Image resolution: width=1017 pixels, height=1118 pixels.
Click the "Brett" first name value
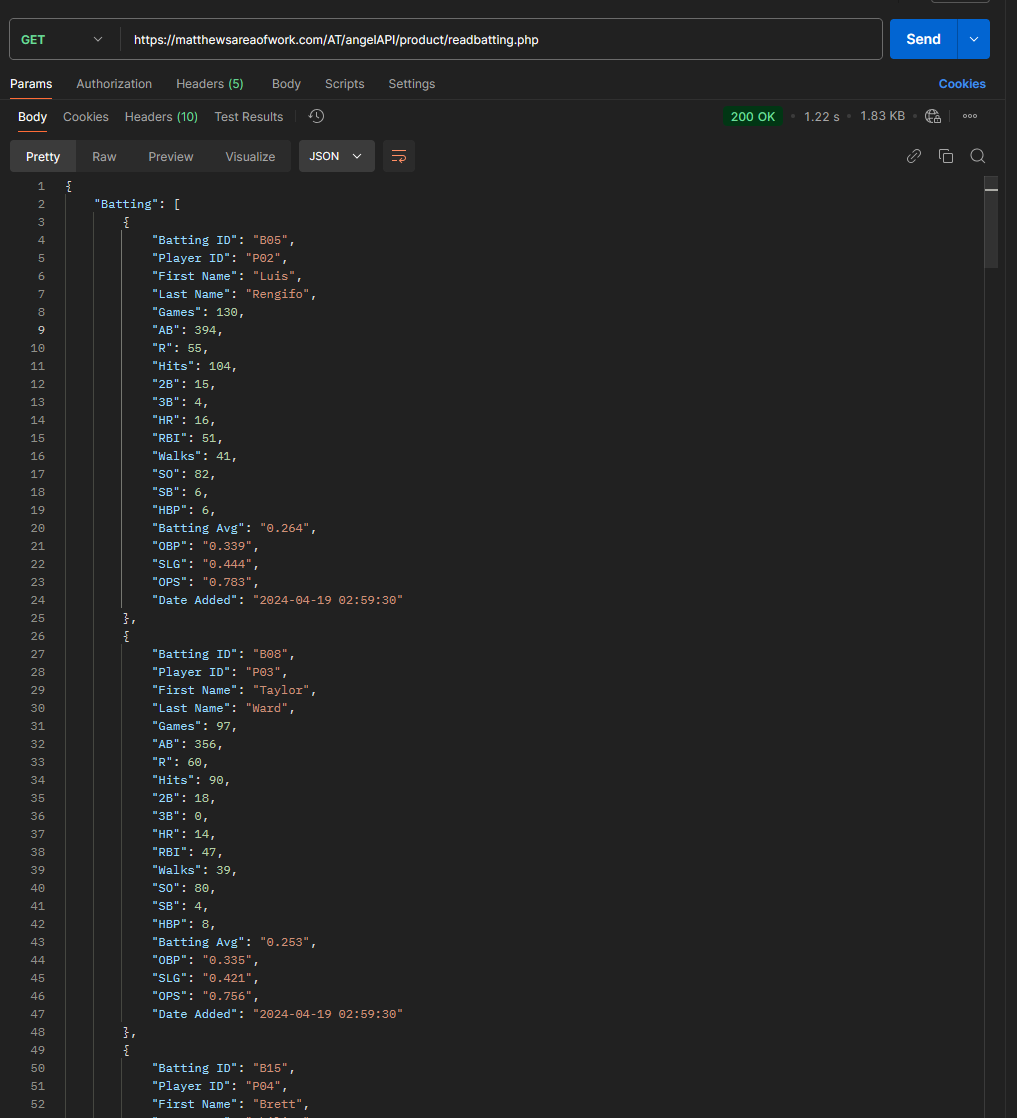point(277,1104)
